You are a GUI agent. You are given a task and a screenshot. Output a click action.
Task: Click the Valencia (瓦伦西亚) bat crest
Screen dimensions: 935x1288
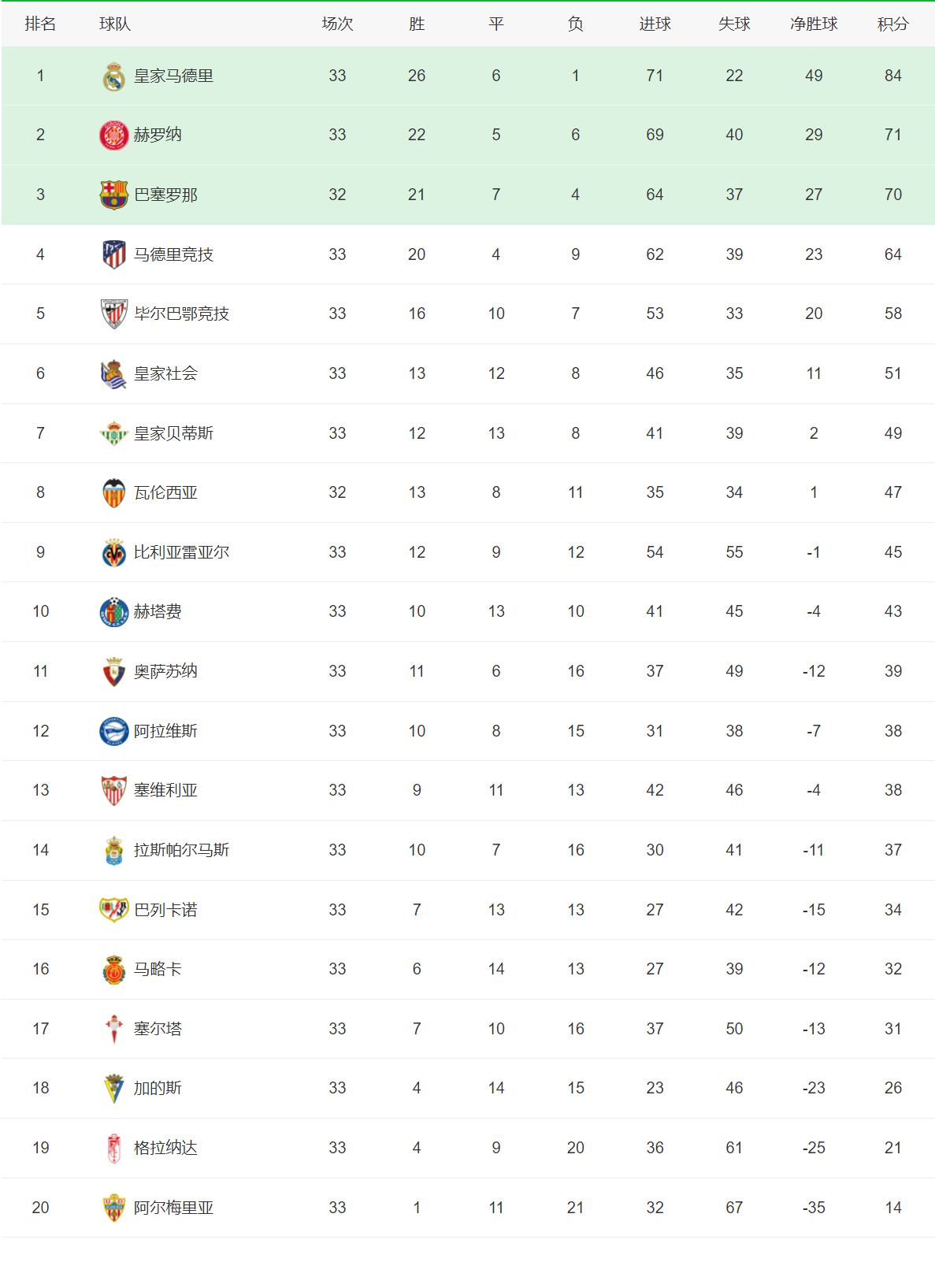(114, 493)
